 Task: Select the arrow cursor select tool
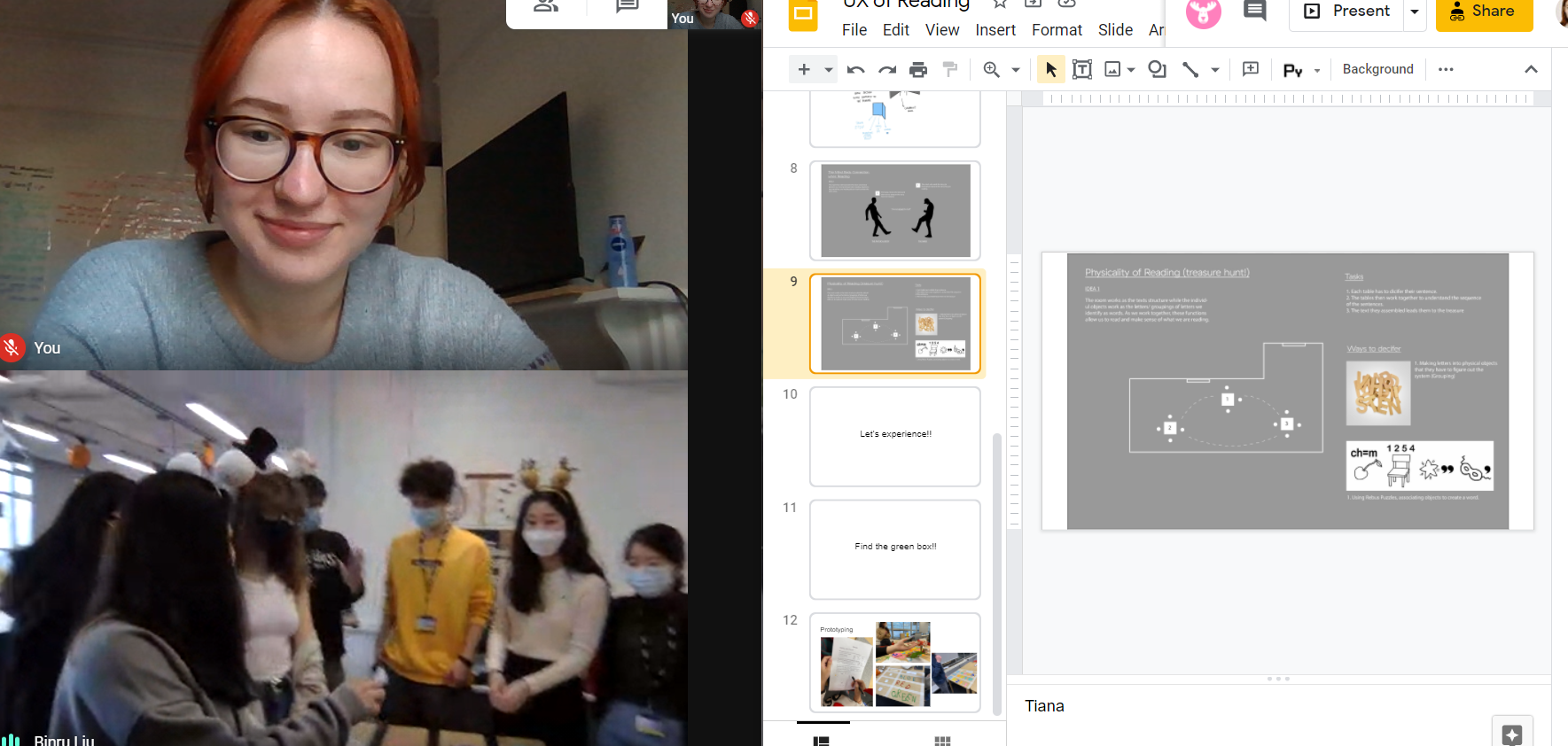tap(1051, 69)
